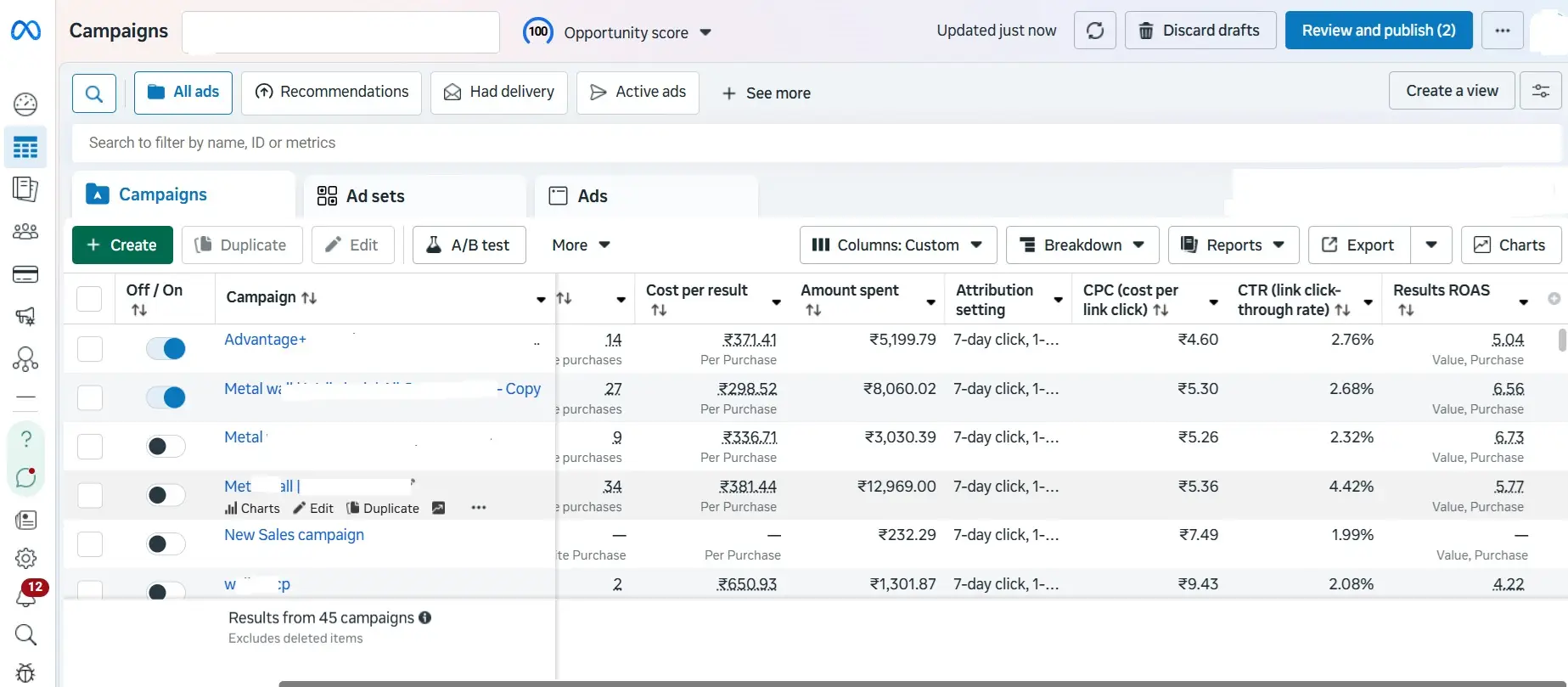Expand the Columns: Custom dropdown

(x=897, y=245)
